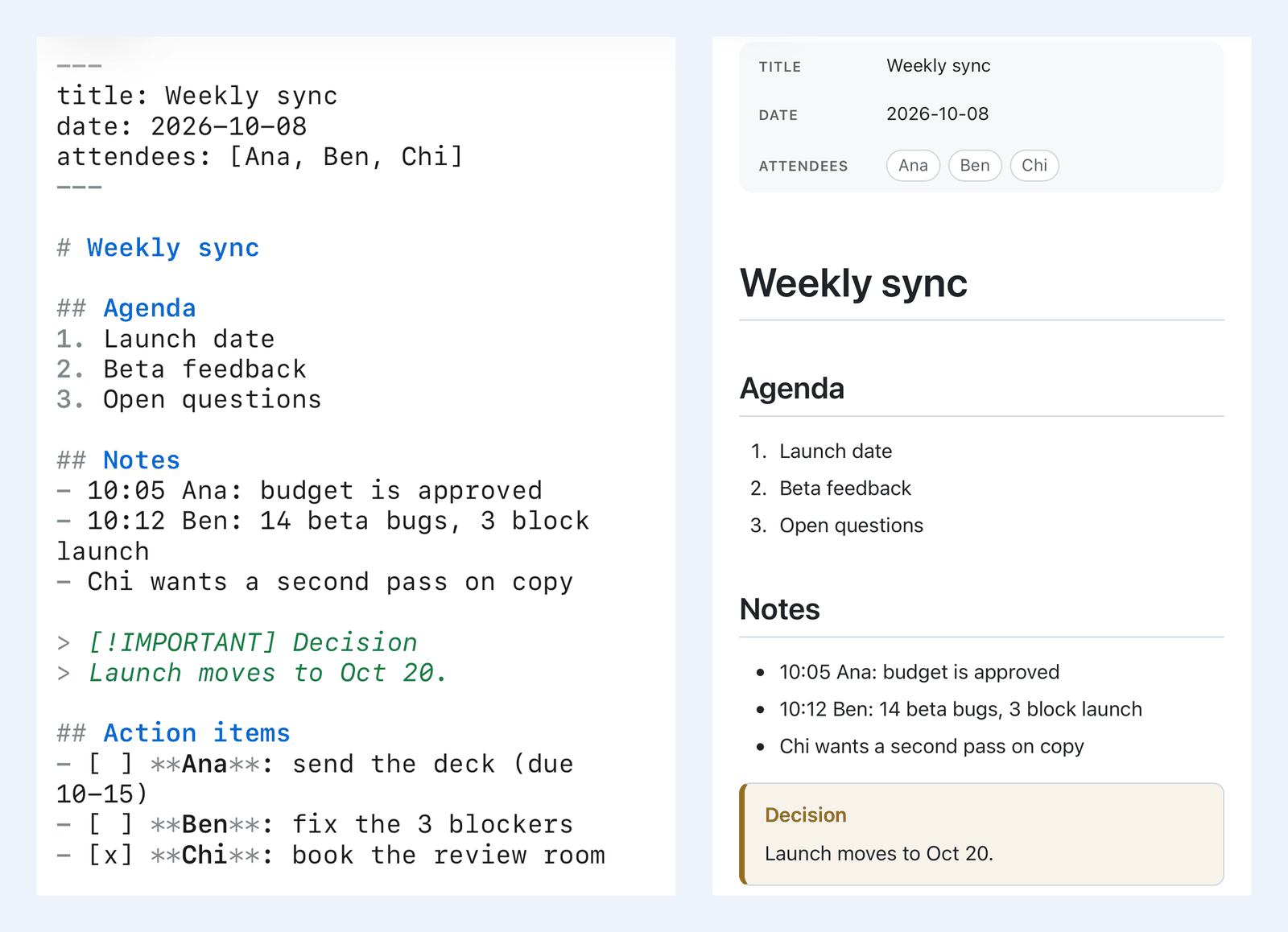The width and height of the screenshot is (1288, 932).
Task: Click the '> Launch moves to Oct 20.' source line
Action: pyautogui.click(x=252, y=673)
